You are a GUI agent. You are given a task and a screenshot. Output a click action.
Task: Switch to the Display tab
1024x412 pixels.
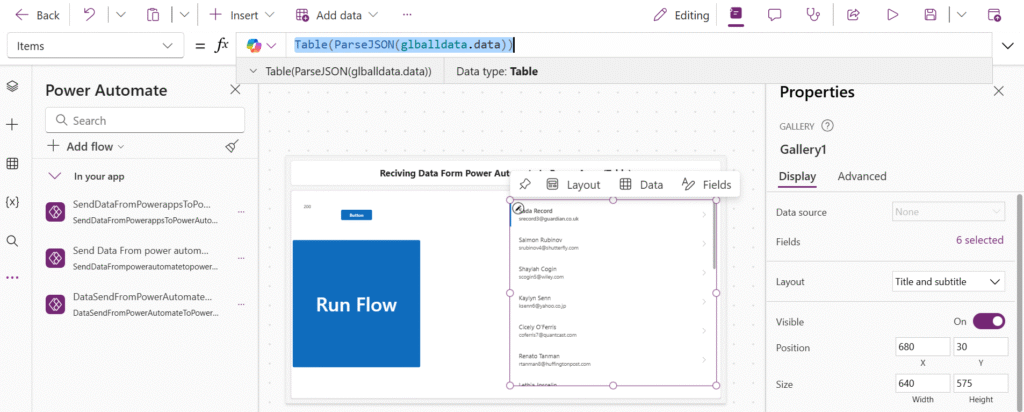pos(797,176)
